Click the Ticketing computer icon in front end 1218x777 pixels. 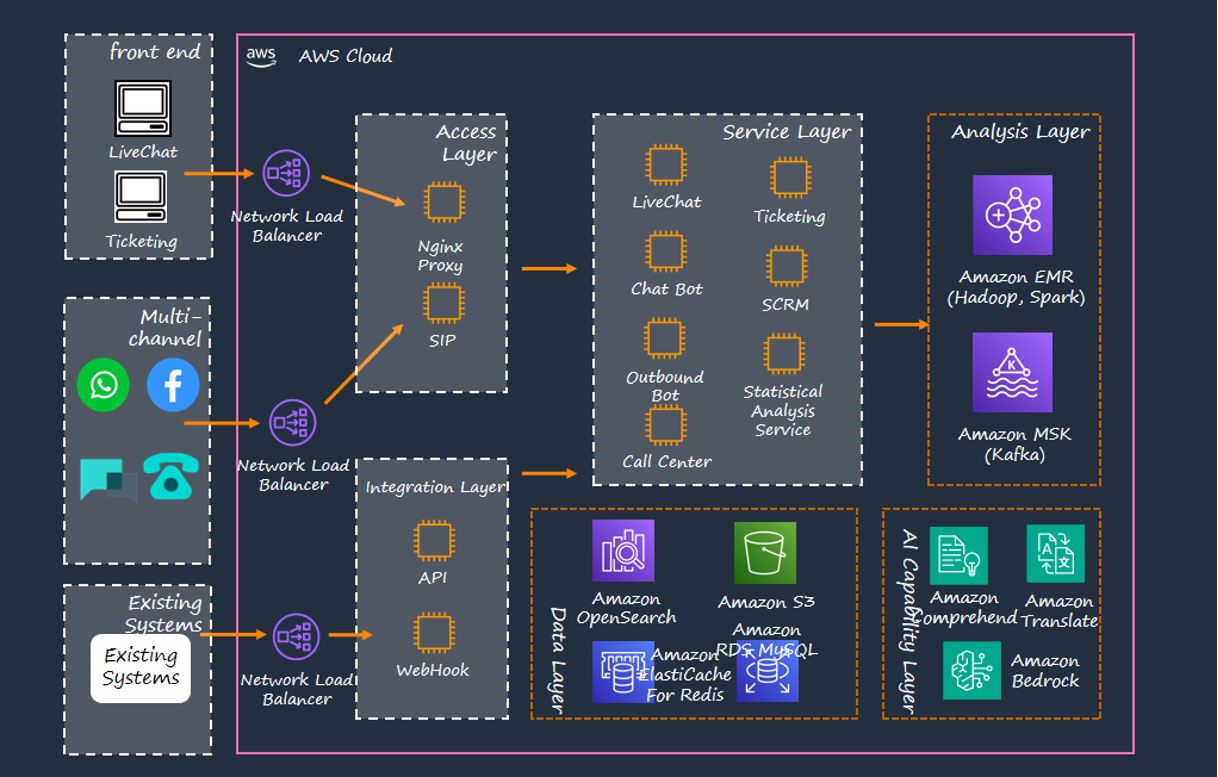coord(140,198)
